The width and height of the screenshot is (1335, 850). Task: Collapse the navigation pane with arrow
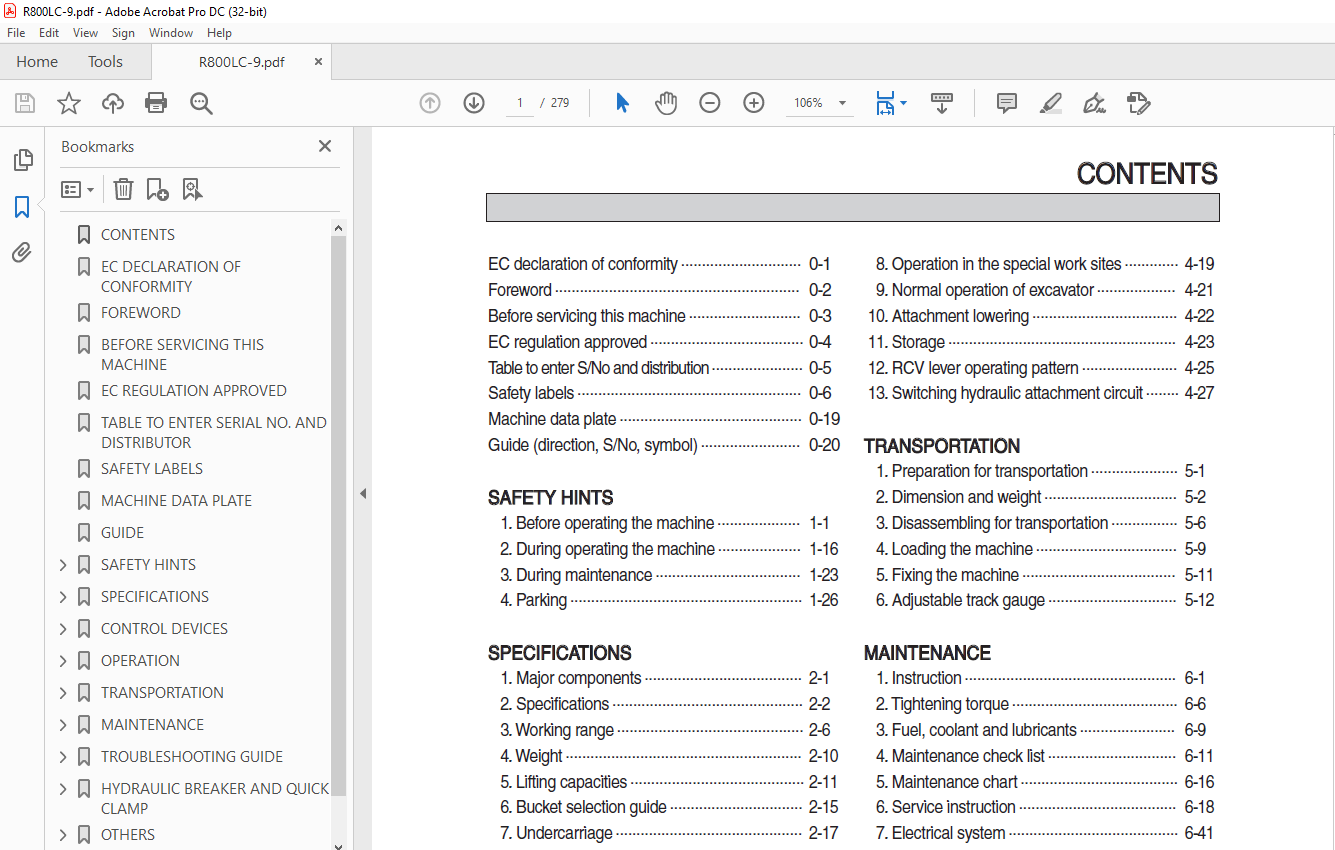363,493
